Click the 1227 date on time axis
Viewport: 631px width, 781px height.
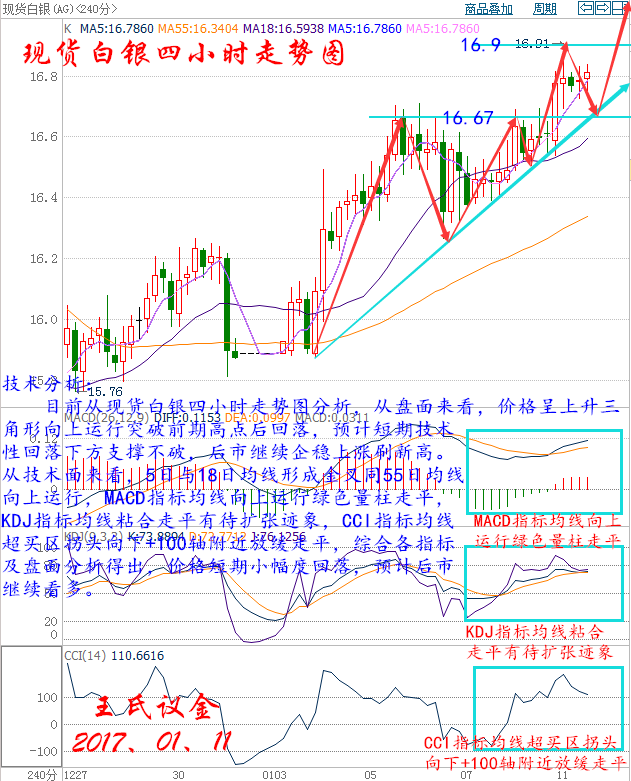[76, 774]
